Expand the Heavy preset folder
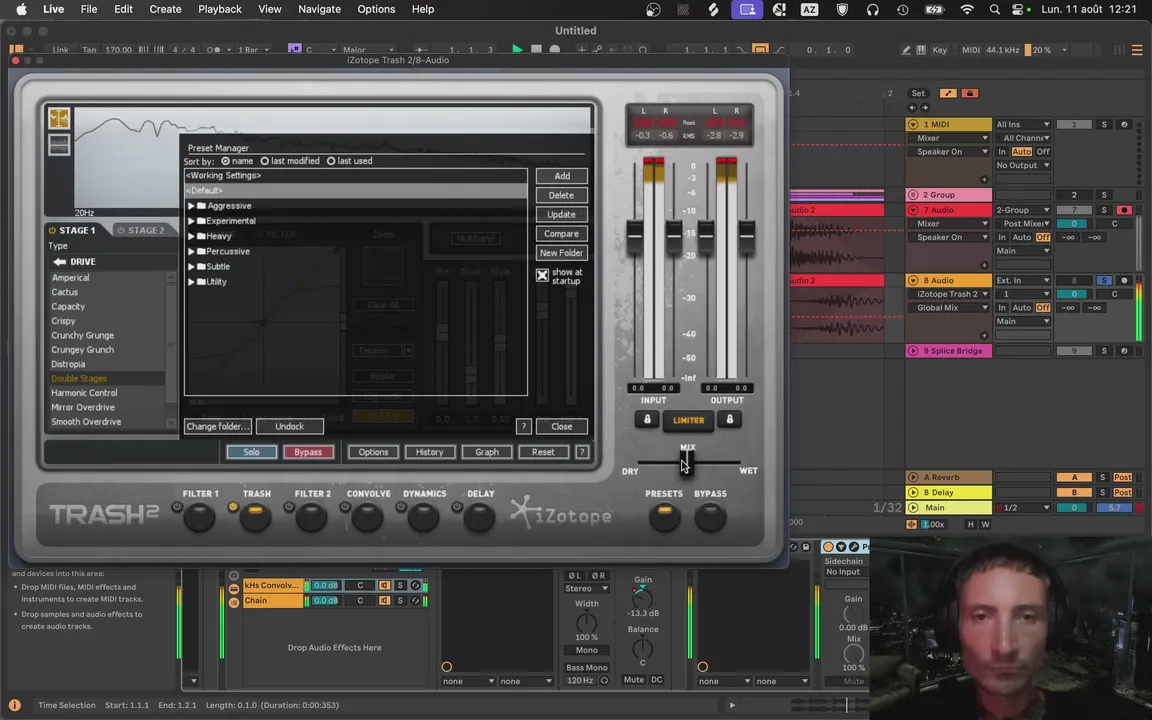 point(191,236)
